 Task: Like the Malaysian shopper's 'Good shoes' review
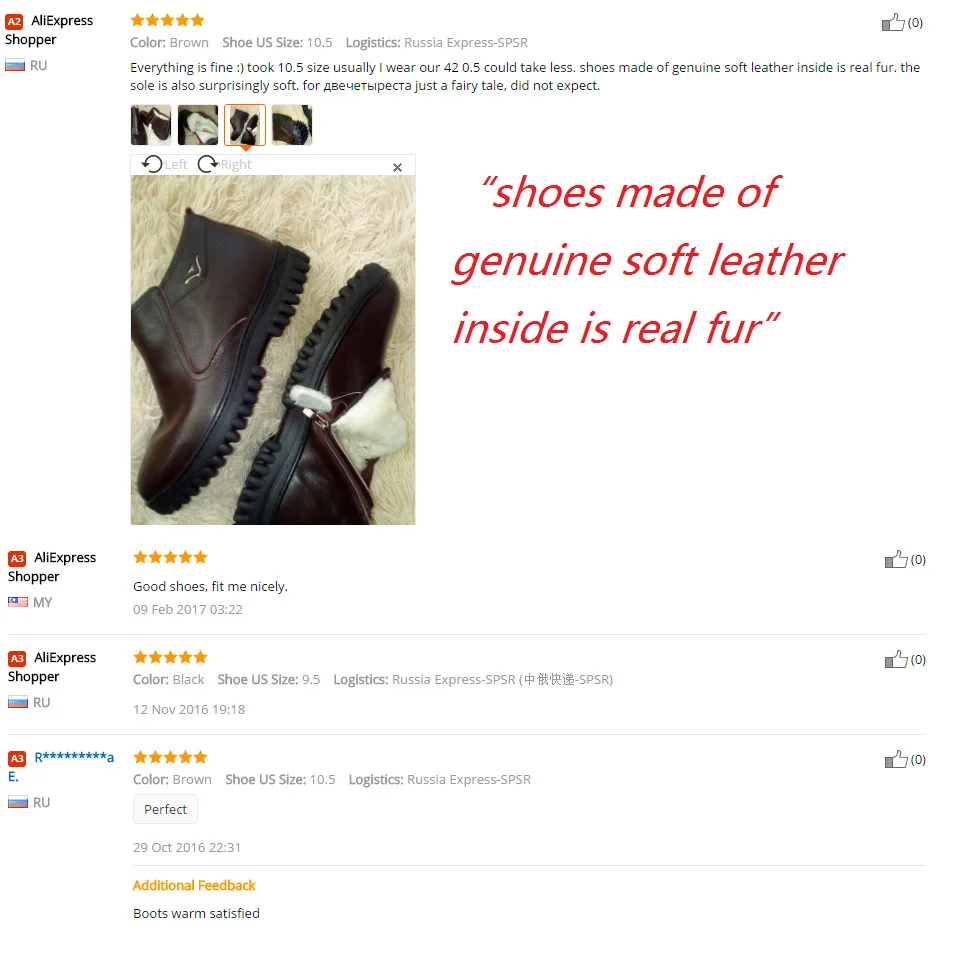point(896,559)
